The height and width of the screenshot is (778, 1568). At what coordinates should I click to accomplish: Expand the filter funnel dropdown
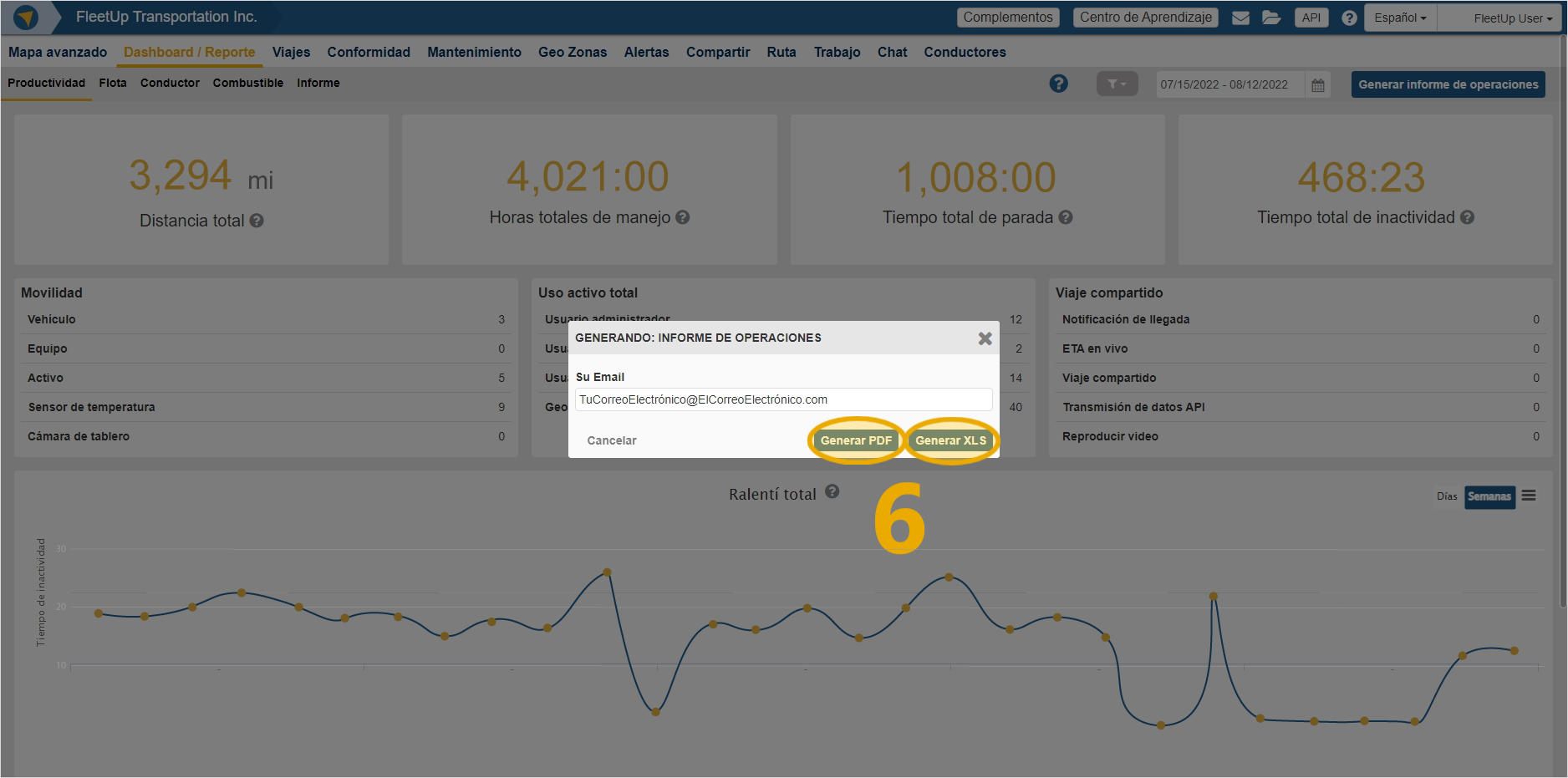click(1117, 84)
